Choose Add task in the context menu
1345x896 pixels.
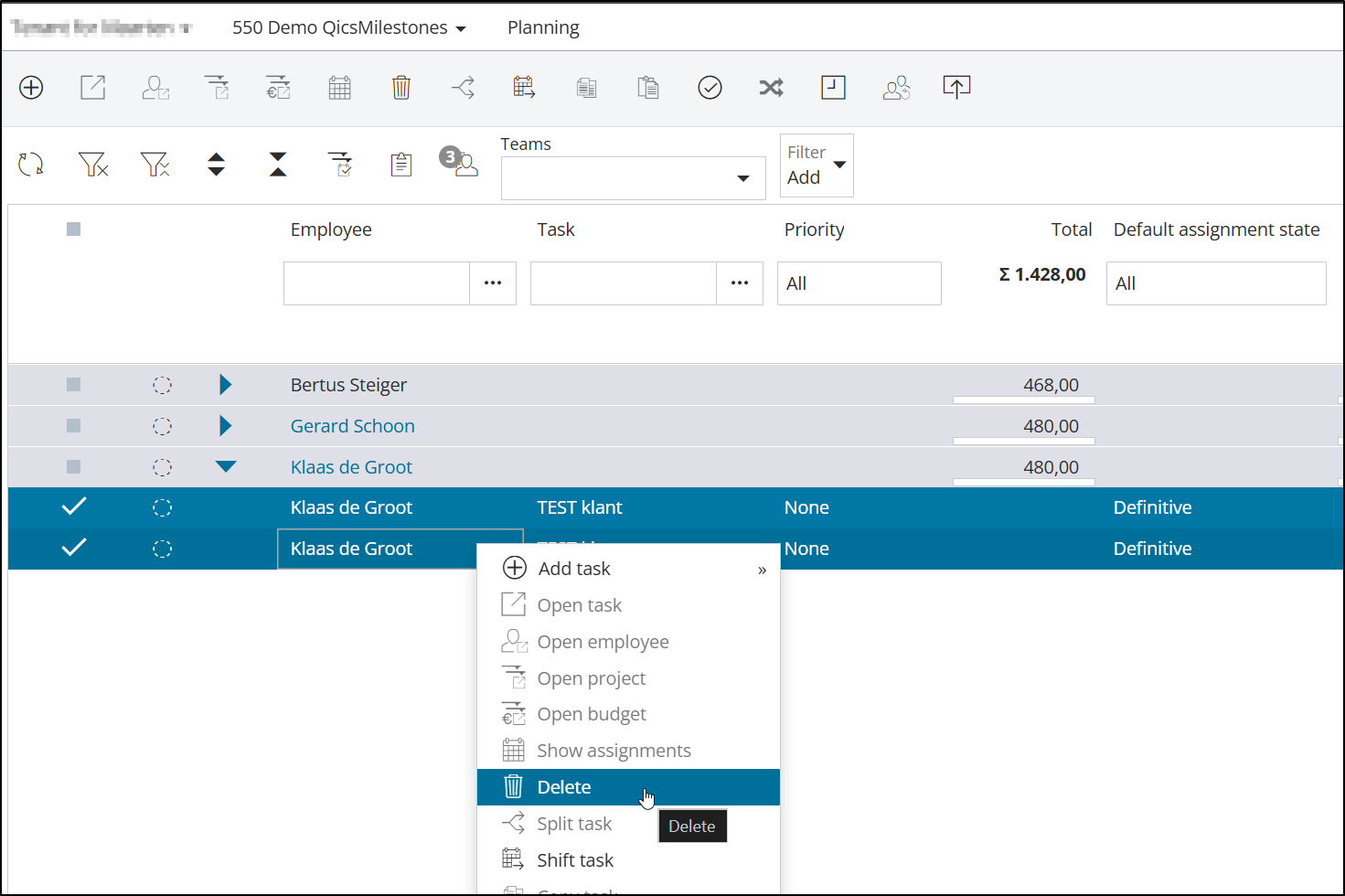[628, 569]
